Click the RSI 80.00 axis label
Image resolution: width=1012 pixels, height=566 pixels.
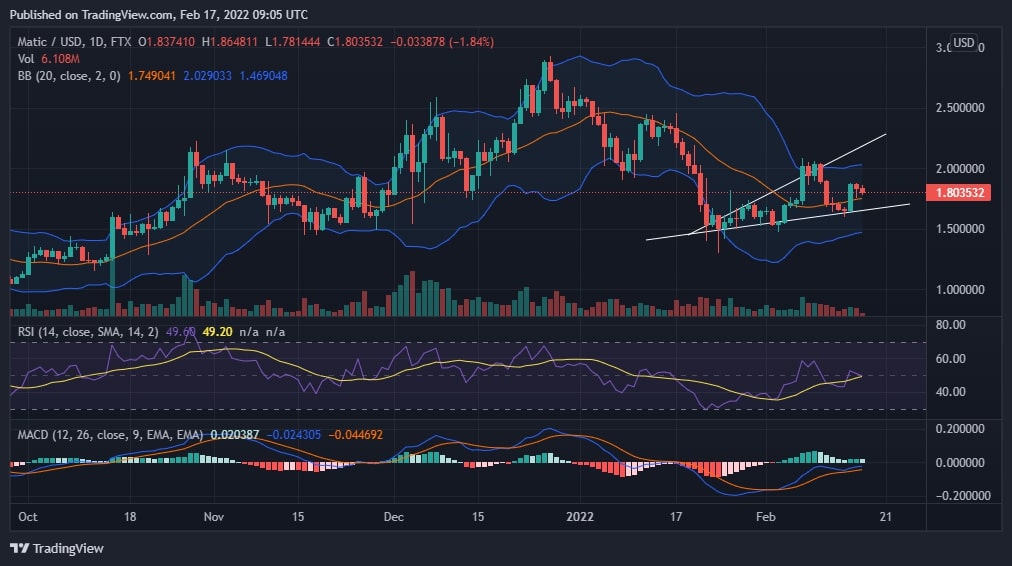[x=951, y=325]
